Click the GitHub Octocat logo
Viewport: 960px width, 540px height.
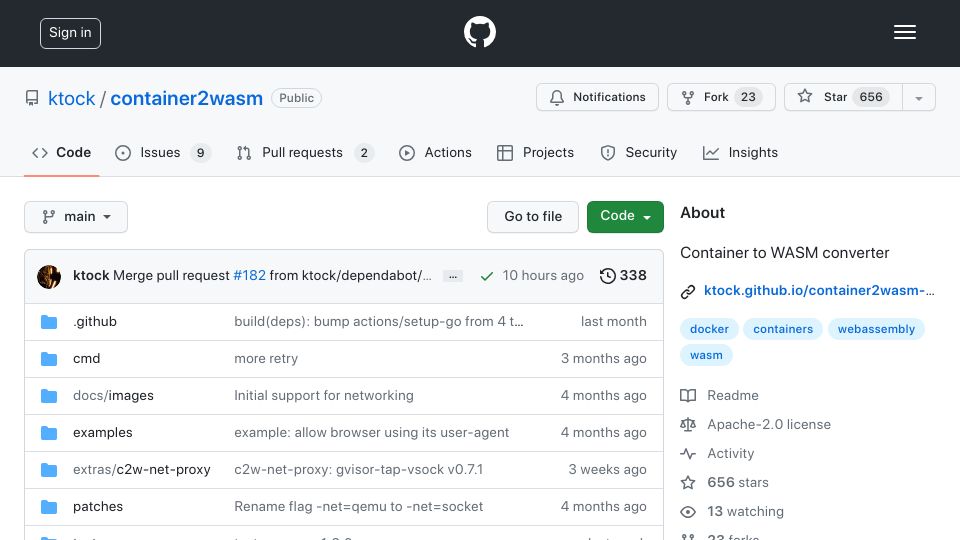click(479, 32)
